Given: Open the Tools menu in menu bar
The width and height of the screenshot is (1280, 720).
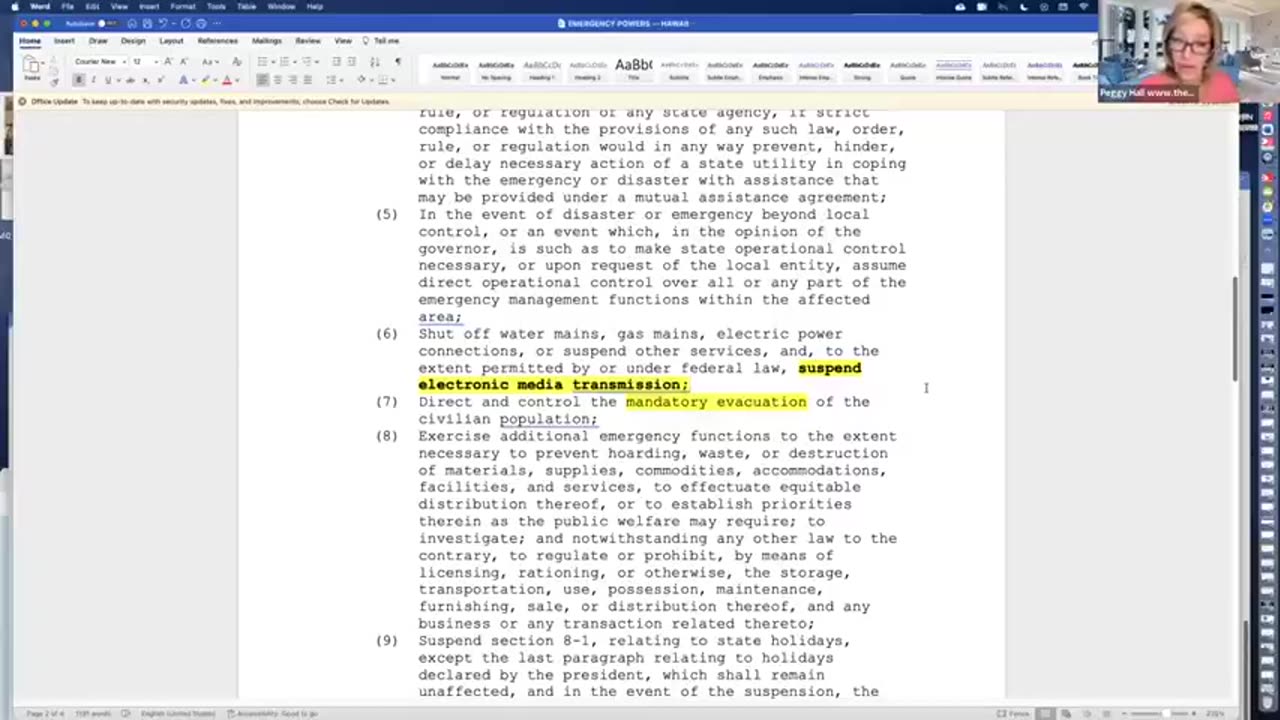Looking at the screenshot, I should [x=216, y=6].
